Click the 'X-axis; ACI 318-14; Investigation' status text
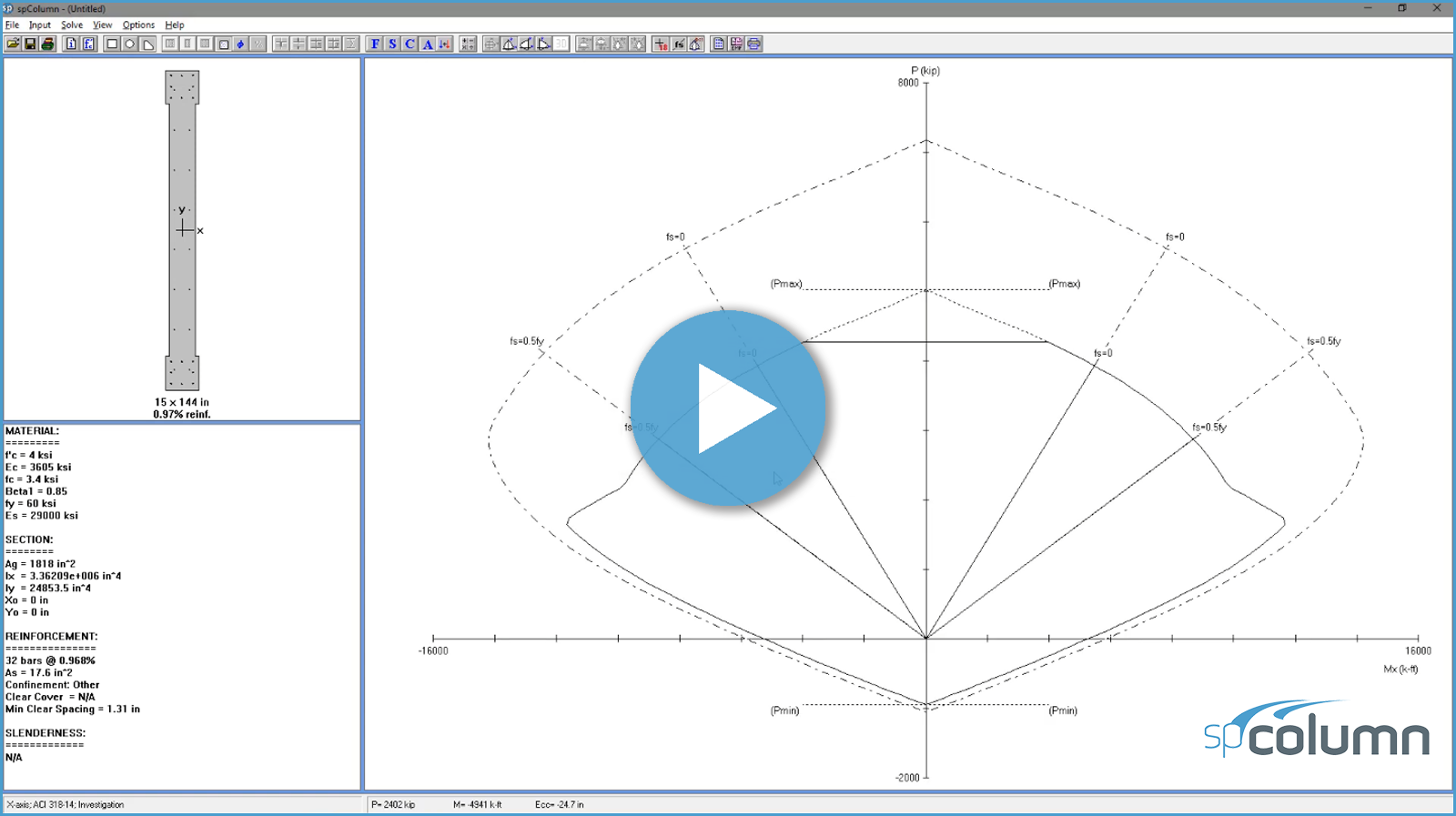This screenshot has width=1456, height=816. pos(66,805)
